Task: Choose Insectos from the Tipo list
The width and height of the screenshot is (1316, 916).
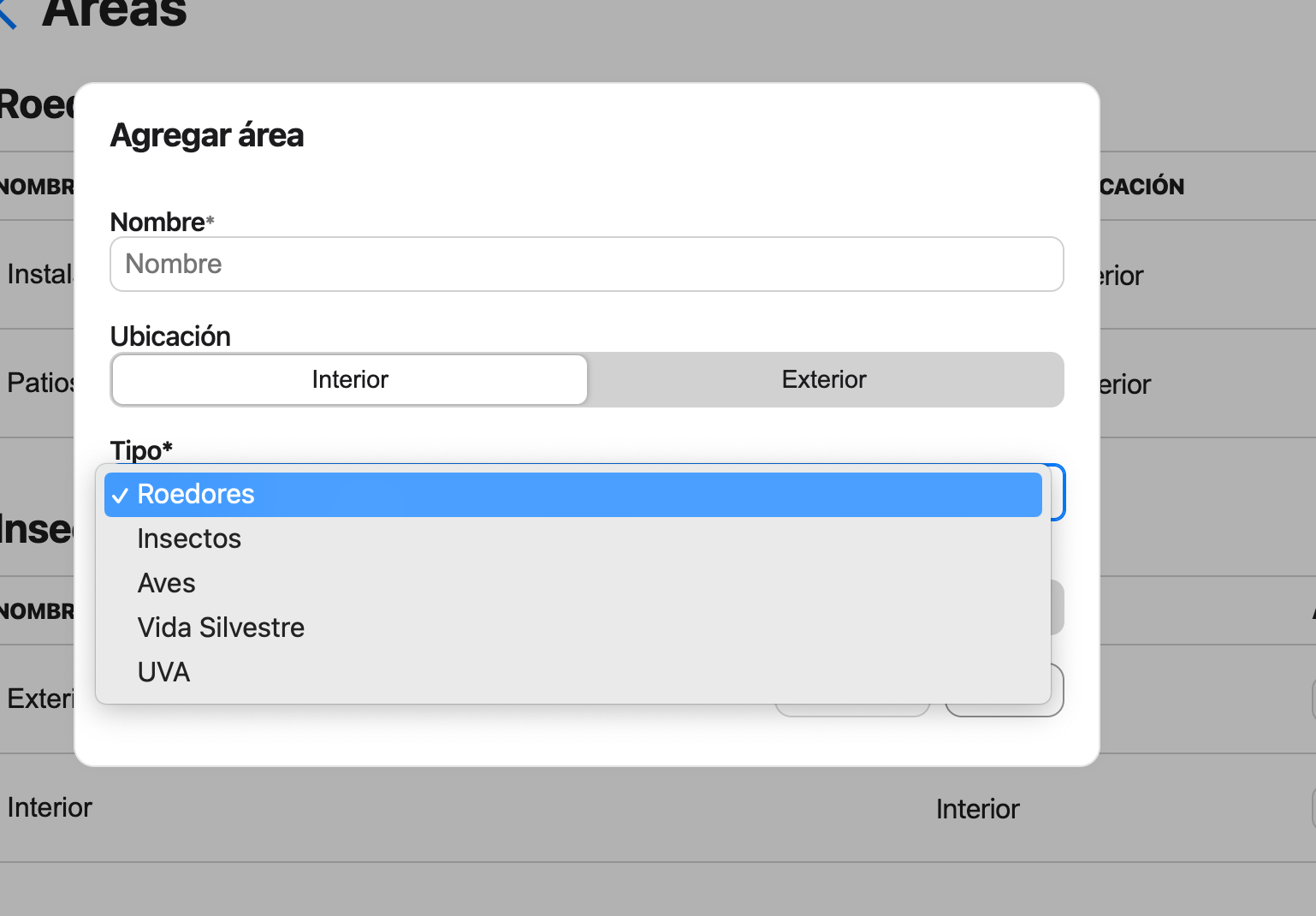Action: (189, 538)
